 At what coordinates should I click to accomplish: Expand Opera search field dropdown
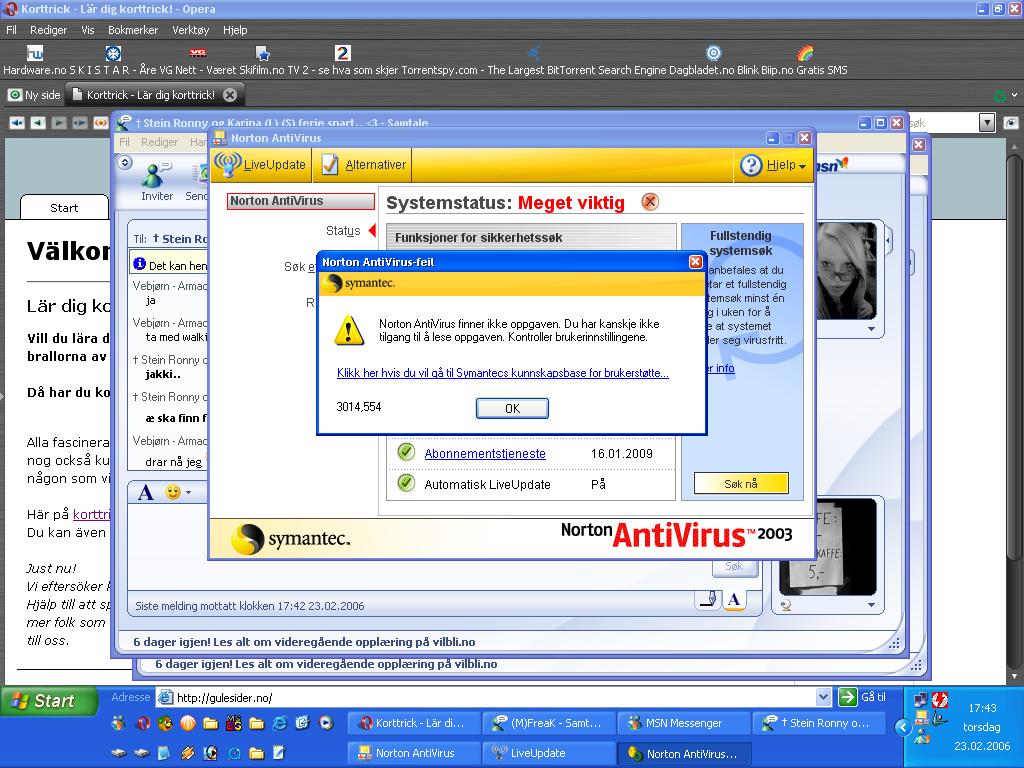(987, 122)
